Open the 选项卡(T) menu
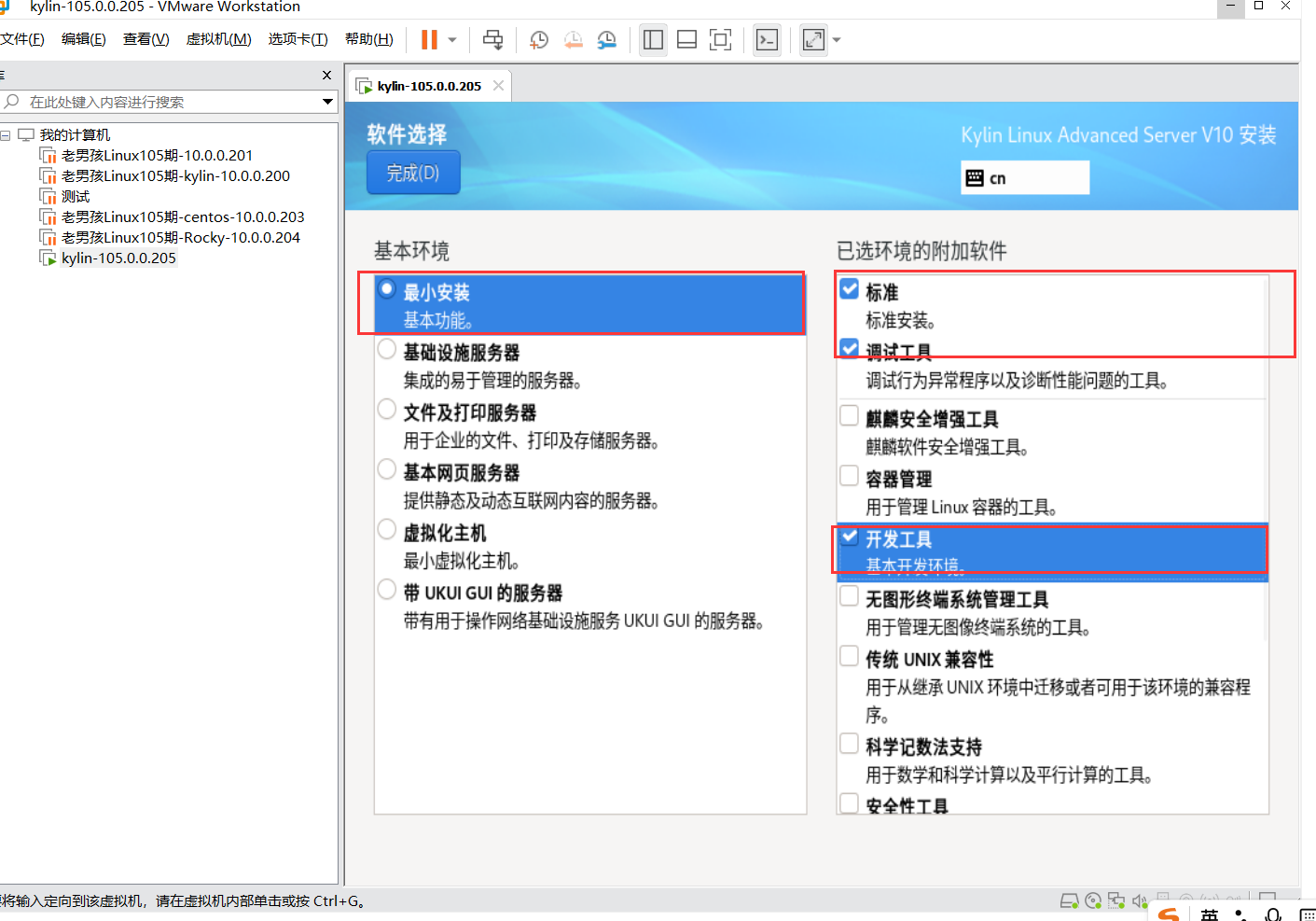This screenshot has height=921, width=1316. pos(298,39)
